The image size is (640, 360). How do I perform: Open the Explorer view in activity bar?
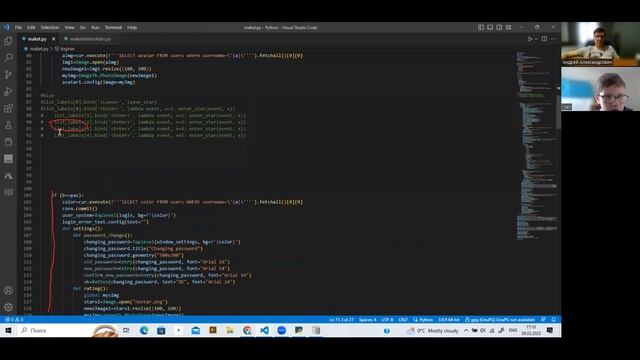coord(8,41)
